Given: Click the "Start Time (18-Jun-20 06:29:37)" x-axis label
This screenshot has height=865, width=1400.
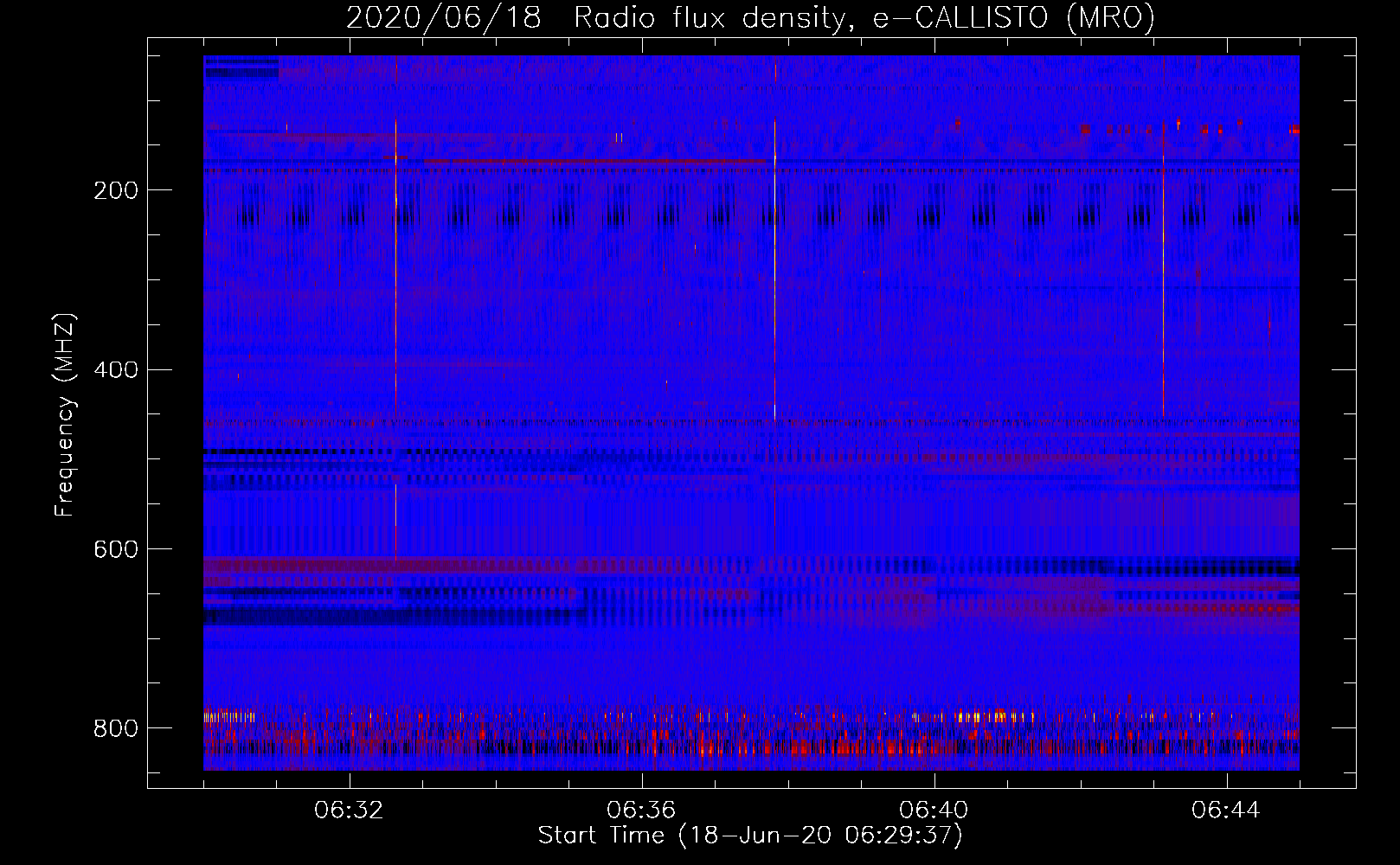Looking at the screenshot, I should click(x=750, y=836).
